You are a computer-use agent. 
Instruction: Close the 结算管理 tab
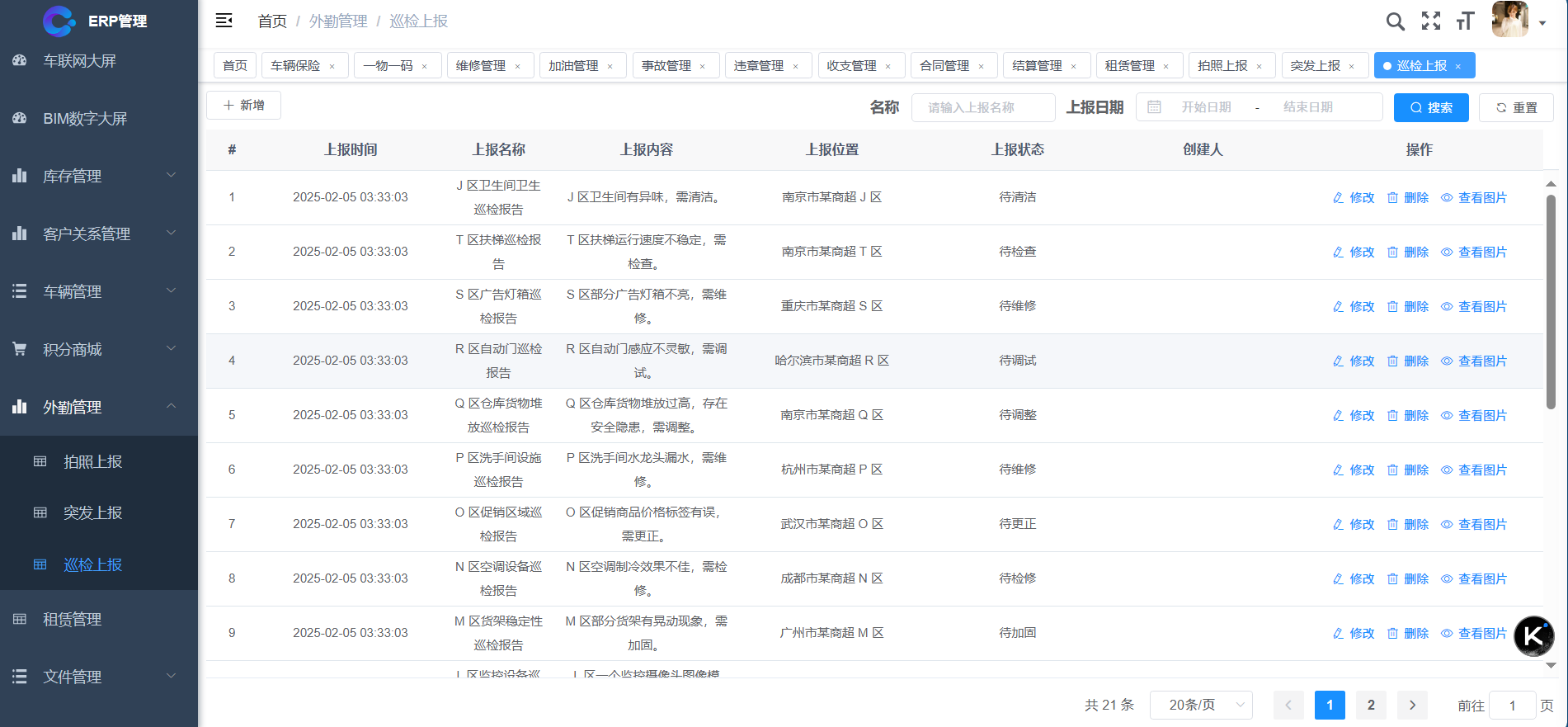(1074, 67)
